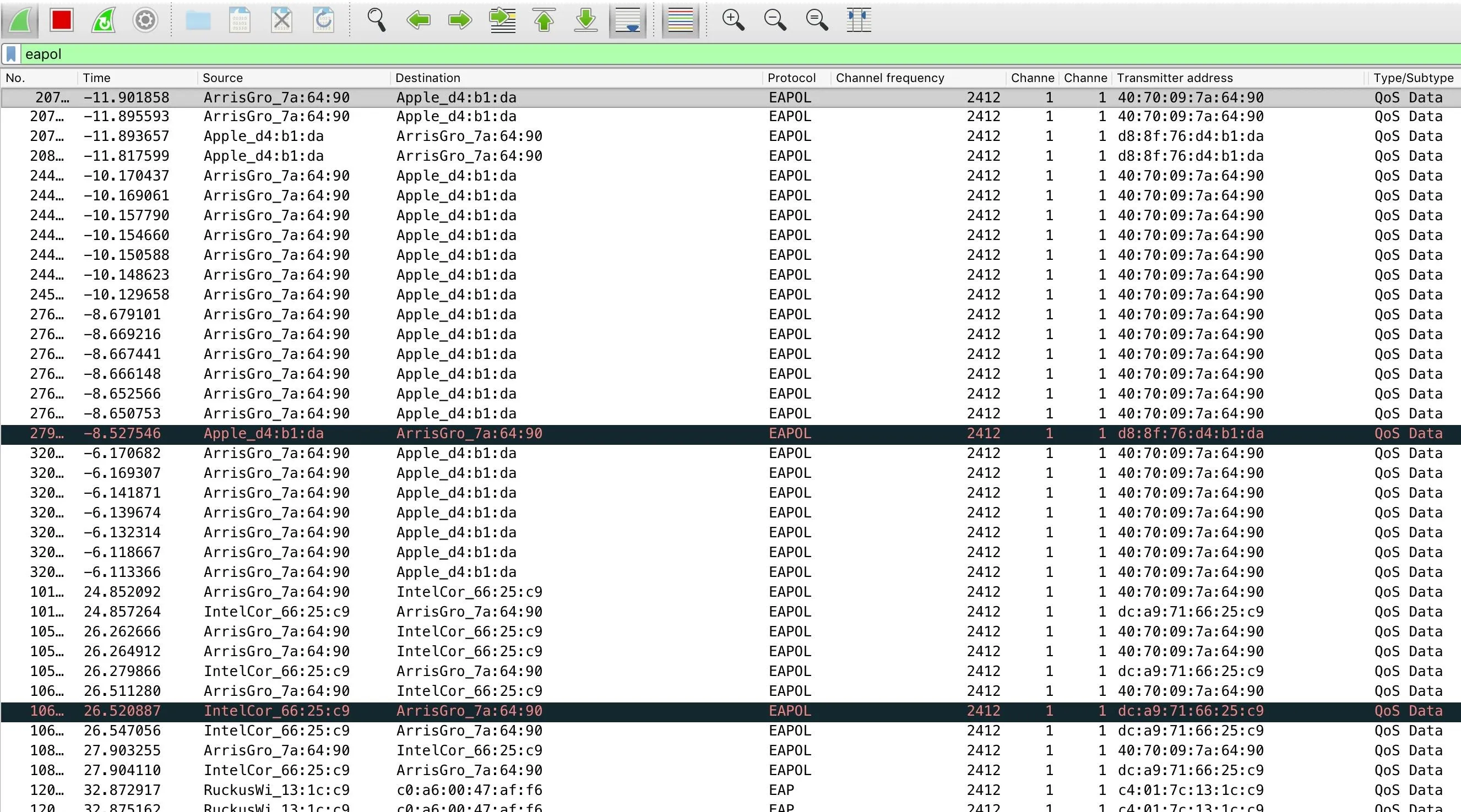Screen dimensions: 1461x812
Task: Go forward to next packet arrow
Action: coord(460,20)
